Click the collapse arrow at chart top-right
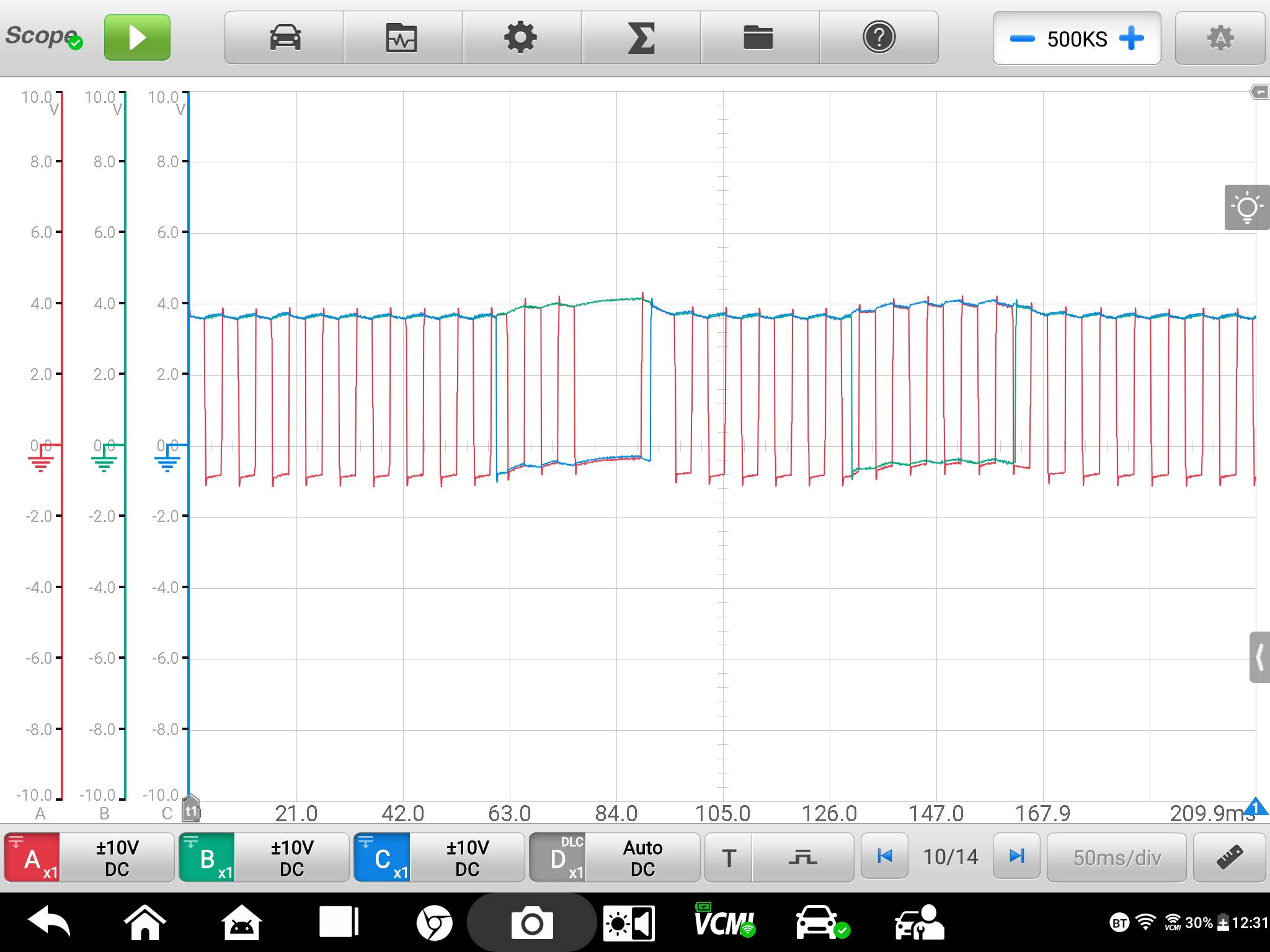Image resolution: width=1270 pixels, height=952 pixels. click(x=1259, y=92)
